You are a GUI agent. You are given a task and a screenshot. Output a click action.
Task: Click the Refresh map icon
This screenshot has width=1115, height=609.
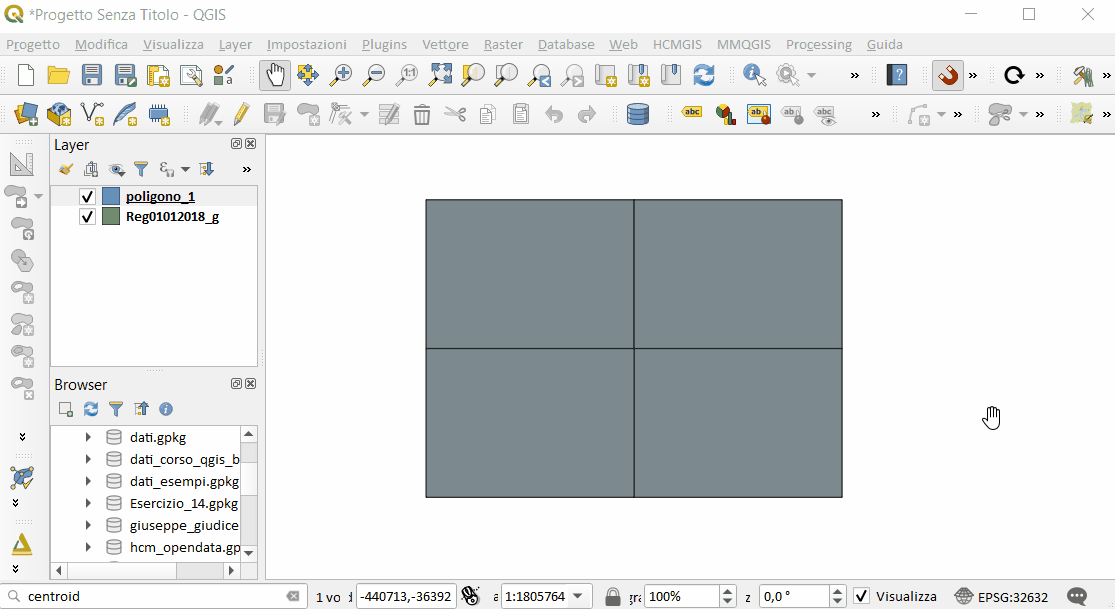point(704,75)
